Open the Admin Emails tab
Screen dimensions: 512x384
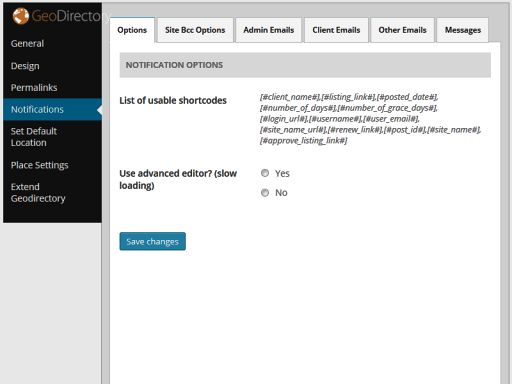(269, 30)
